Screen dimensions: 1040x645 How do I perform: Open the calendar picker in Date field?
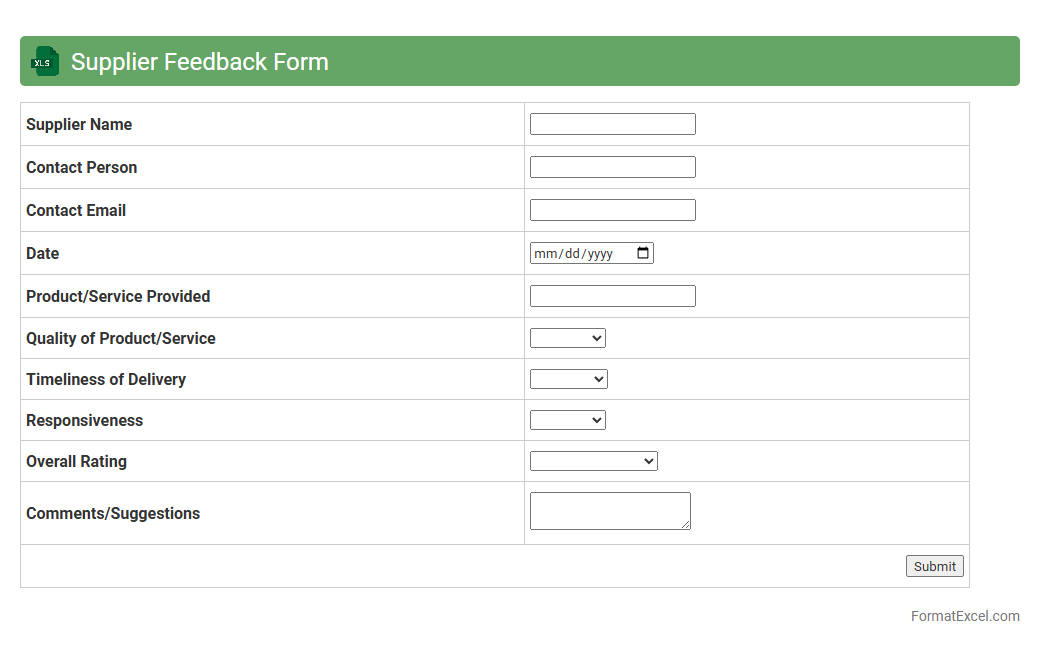click(x=643, y=253)
